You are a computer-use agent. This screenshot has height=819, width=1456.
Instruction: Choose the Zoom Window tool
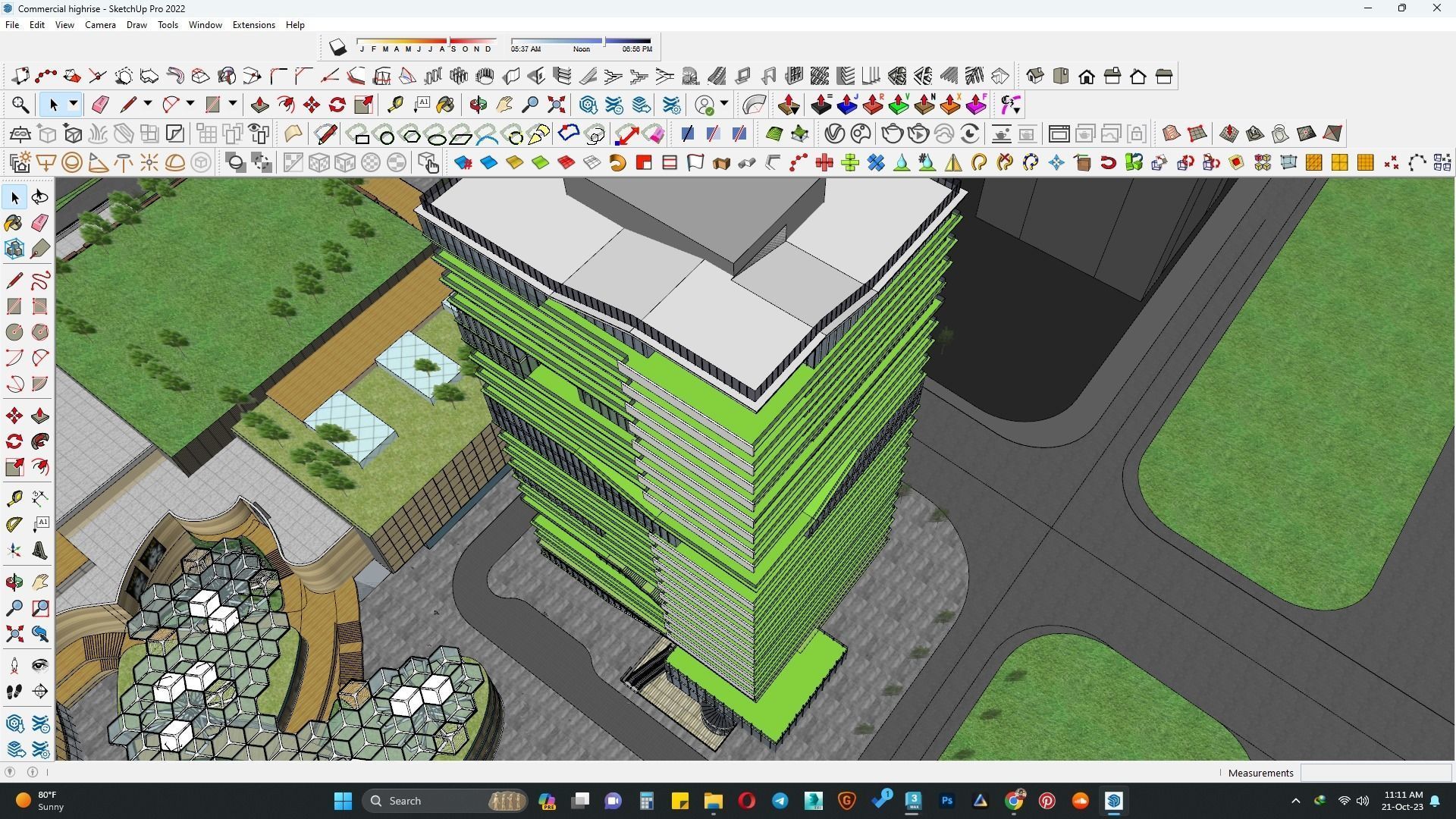tap(40, 608)
